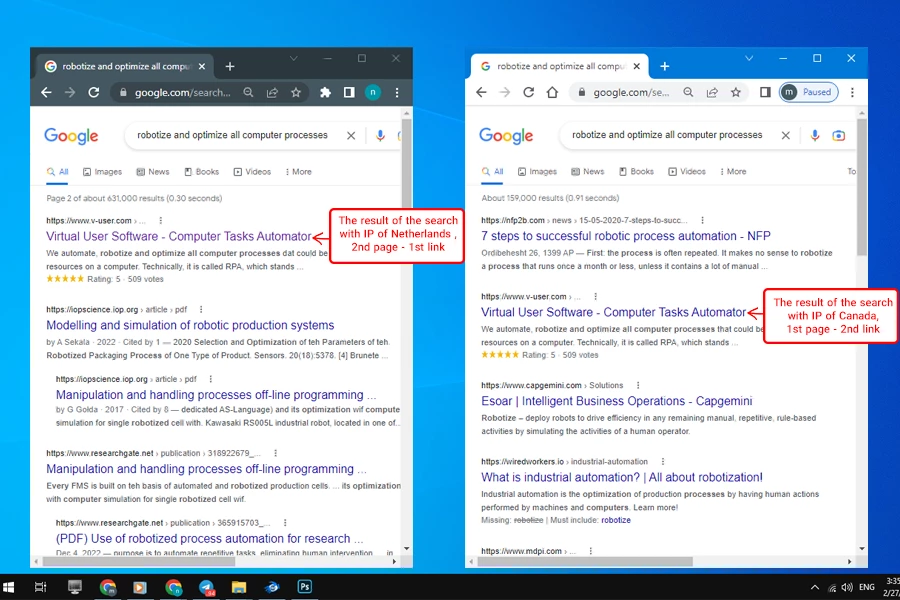Screen dimensions: 900x600
Task: Click back arrow in left dark Chrome window
Action: (x=46, y=92)
